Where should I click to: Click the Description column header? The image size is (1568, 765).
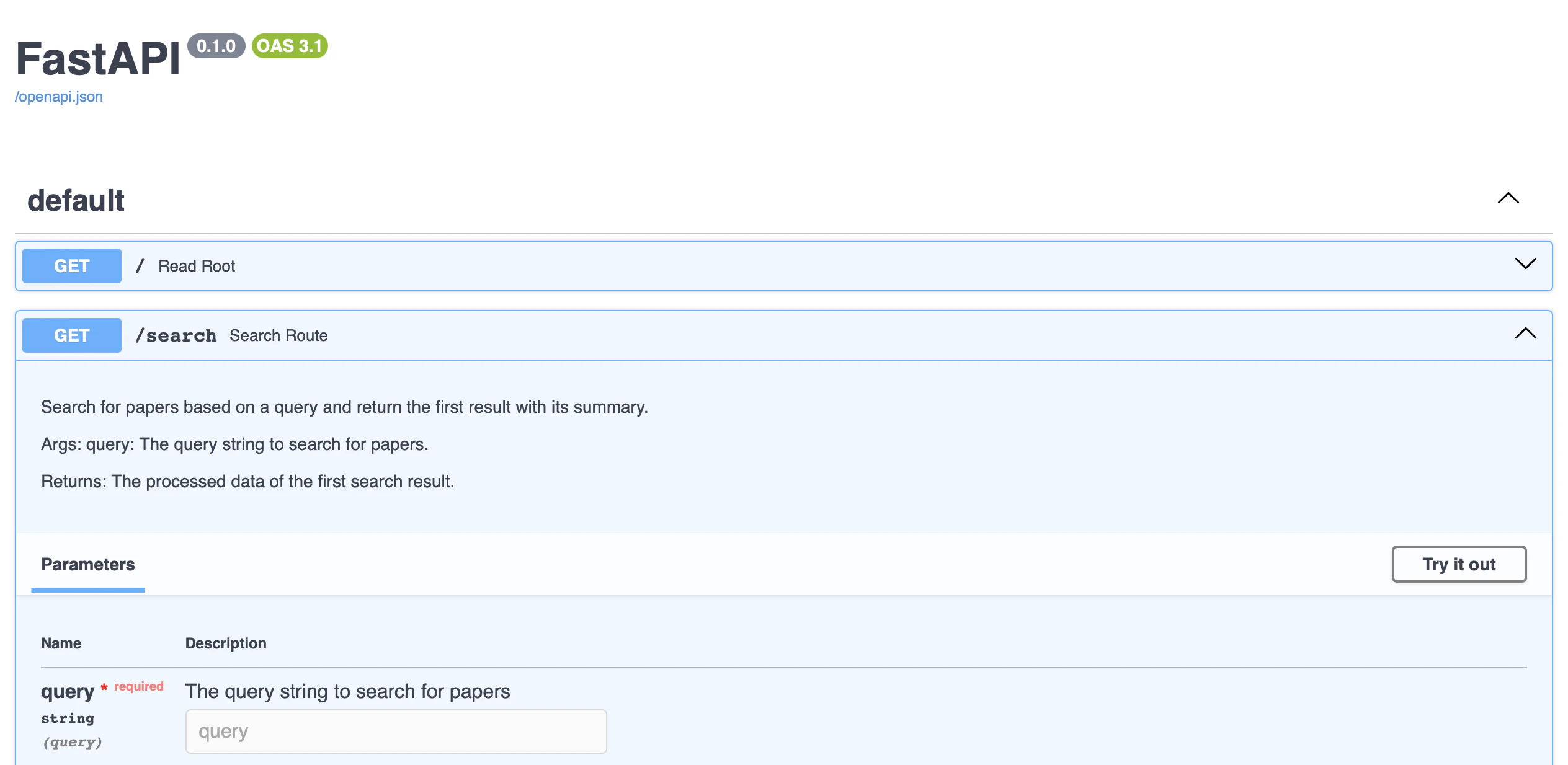pos(226,643)
